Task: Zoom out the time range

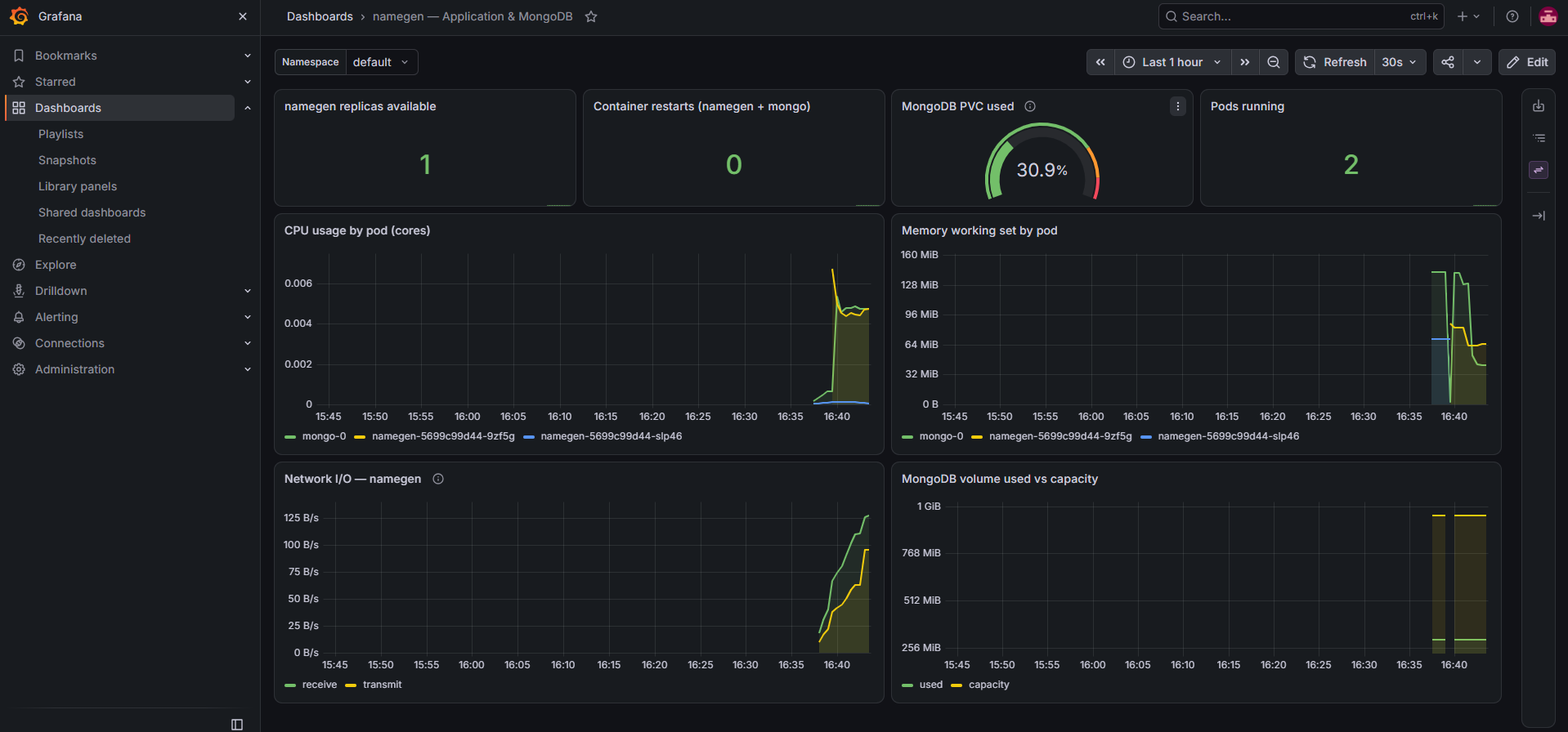Action: 1274,62
